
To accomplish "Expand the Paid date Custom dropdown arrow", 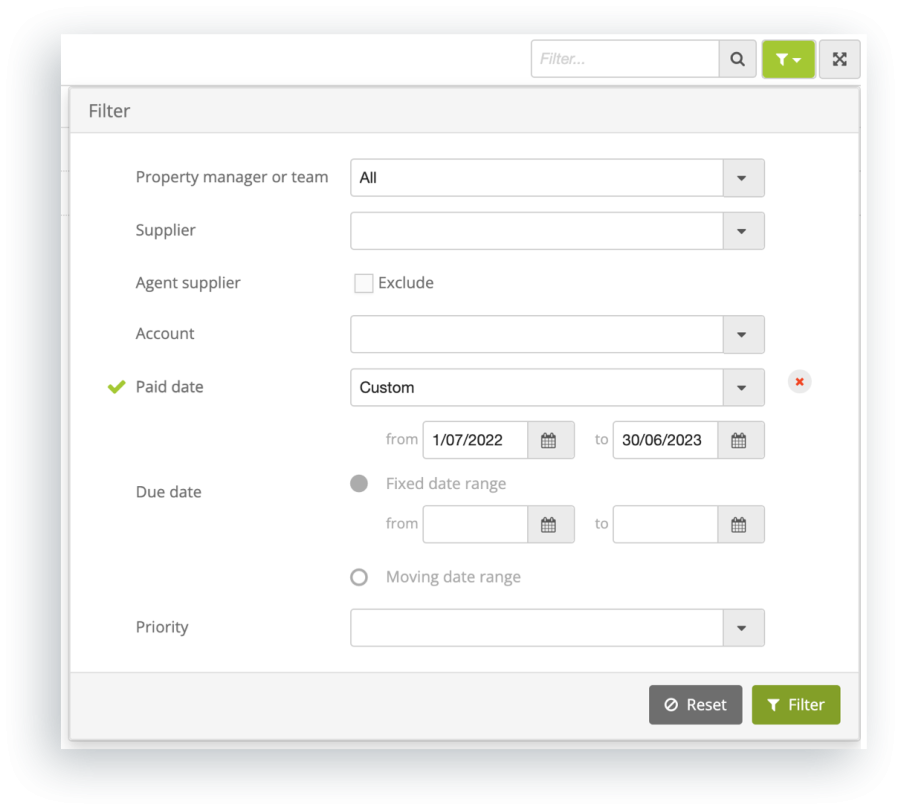I will tap(744, 388).
